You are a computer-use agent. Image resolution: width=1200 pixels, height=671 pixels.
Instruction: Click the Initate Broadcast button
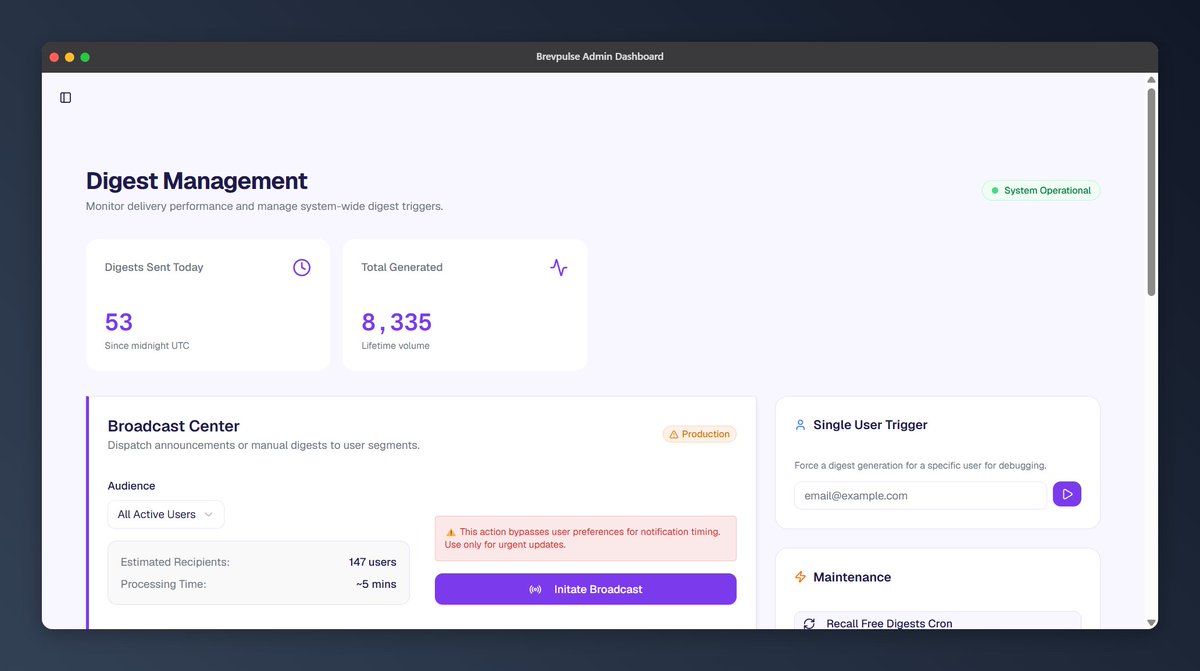585,589
